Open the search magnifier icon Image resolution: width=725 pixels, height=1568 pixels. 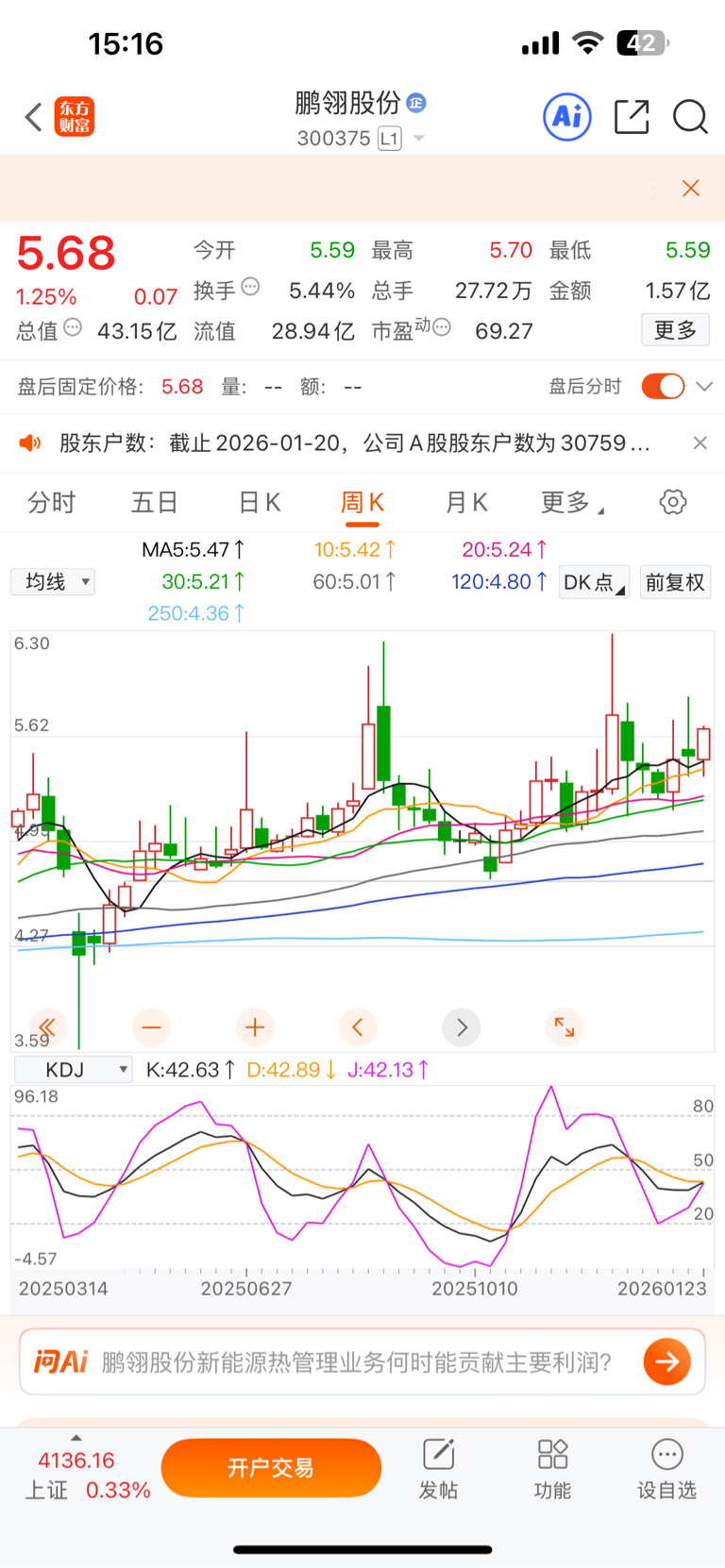click(690, 117)
